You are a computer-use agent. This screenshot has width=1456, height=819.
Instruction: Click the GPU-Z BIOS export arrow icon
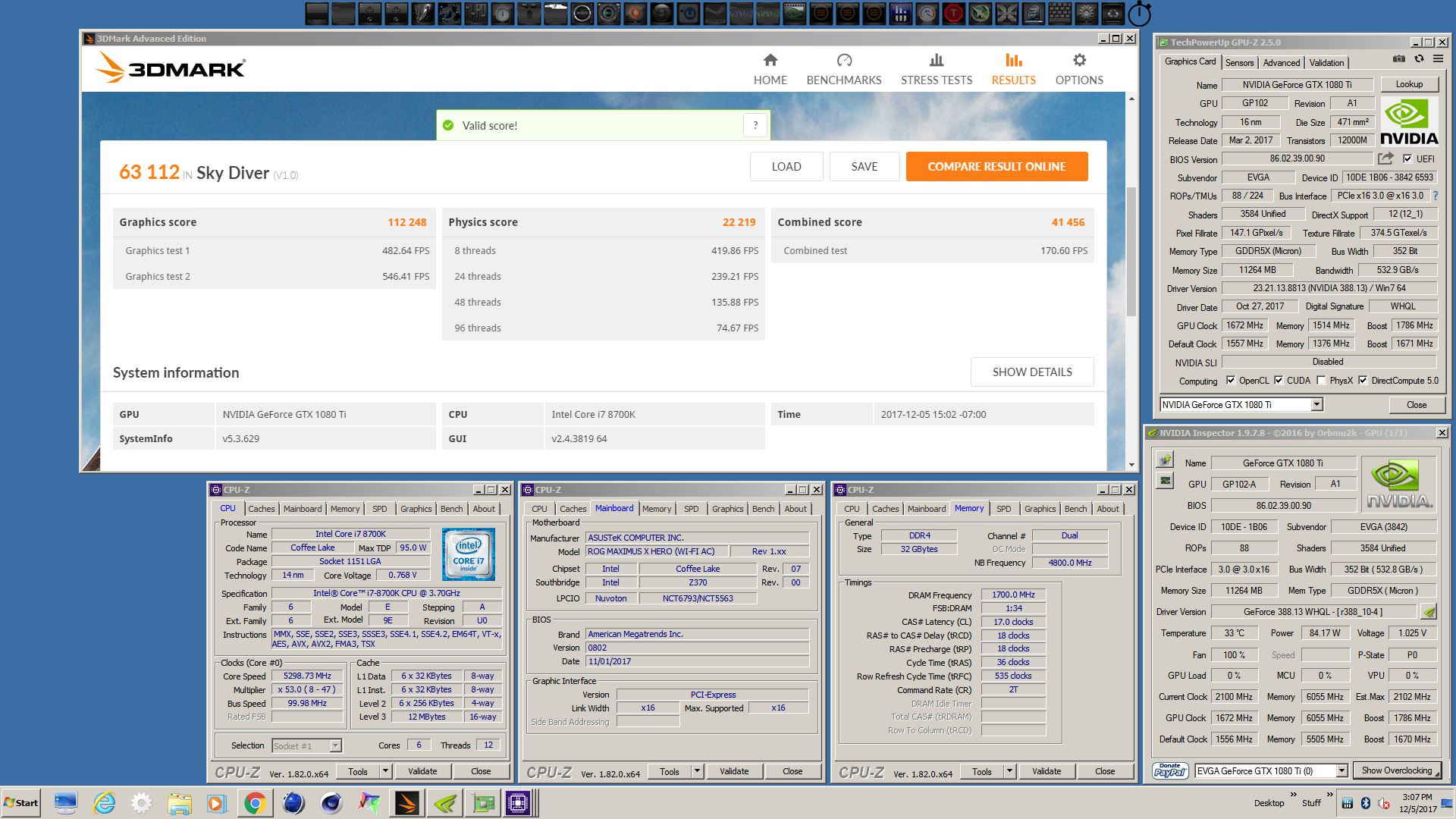(1385, 158)
